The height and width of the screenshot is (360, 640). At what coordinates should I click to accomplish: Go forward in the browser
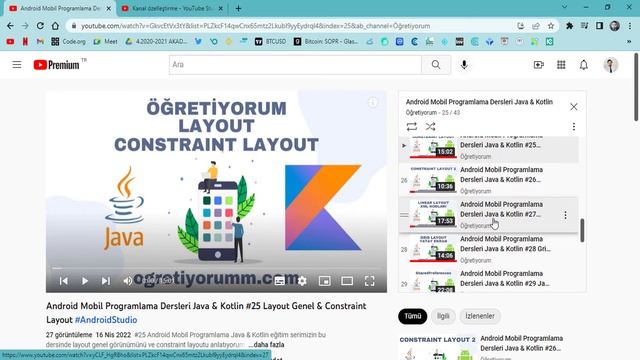(x=25, y=26)
